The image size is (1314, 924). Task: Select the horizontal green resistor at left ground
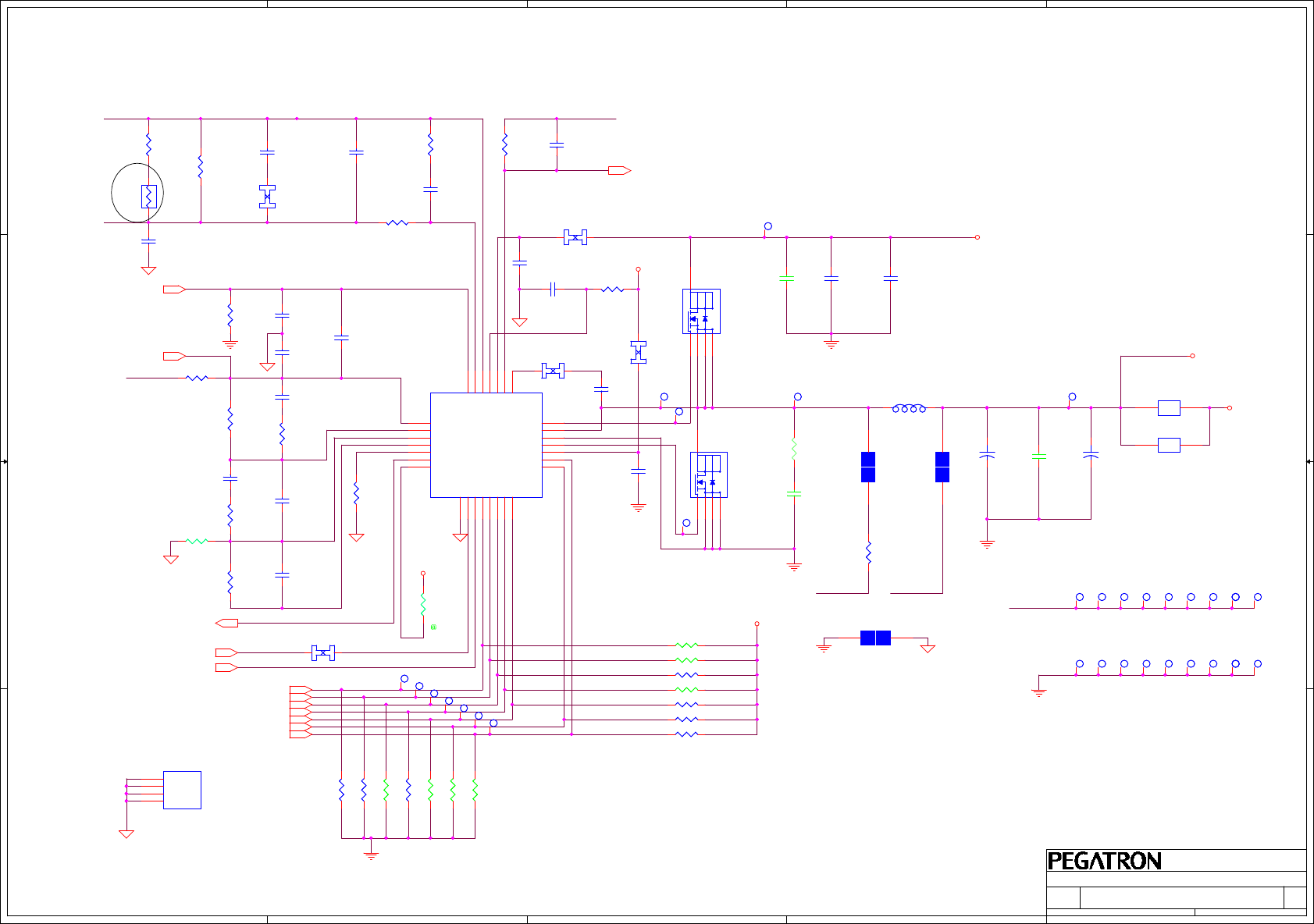pos(197,541)
